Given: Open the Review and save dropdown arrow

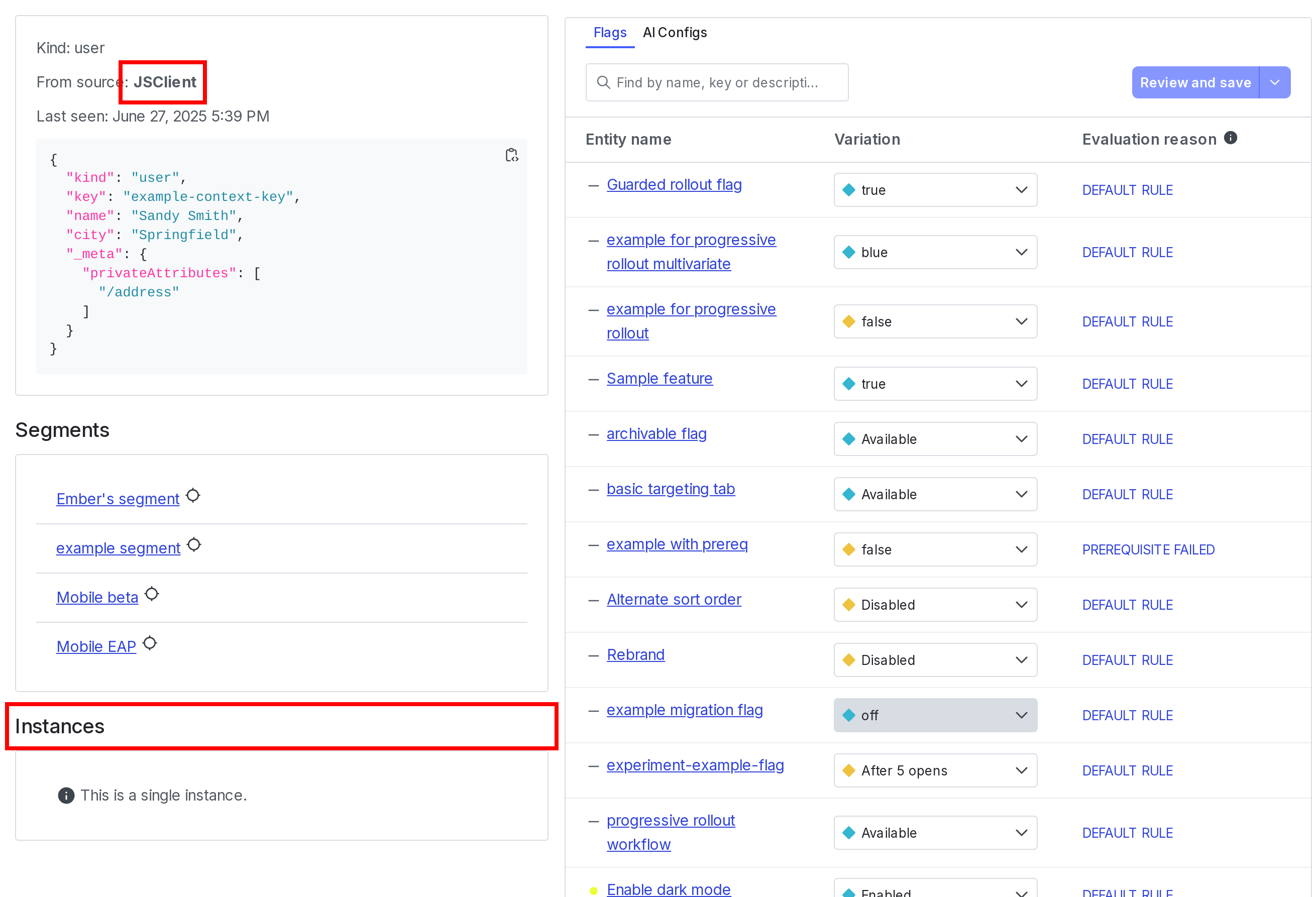Looking at the screenshot, I should [1275, 83].
